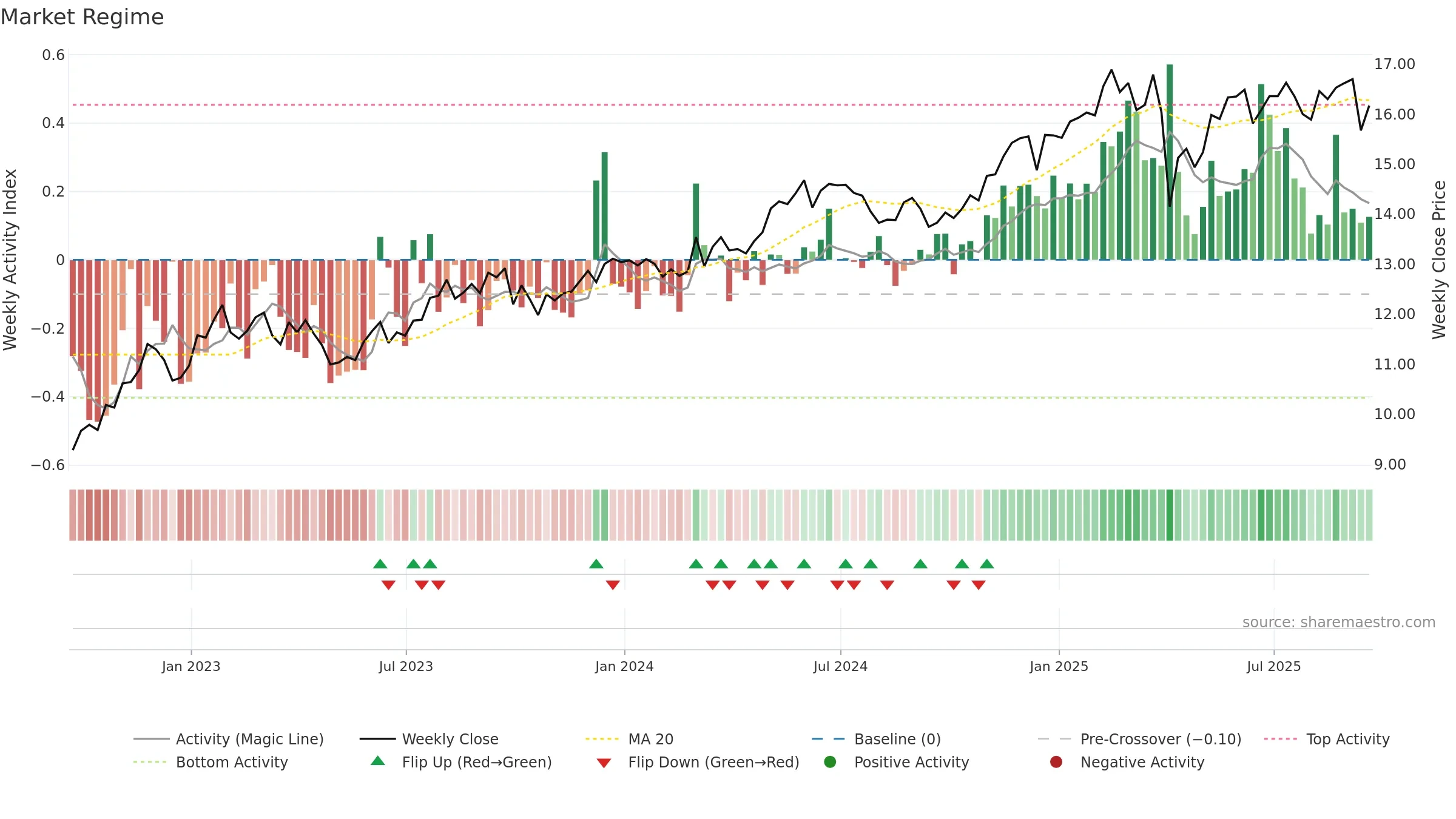
Task: Toggle the Top Activity legend entry
Action: [x=1327, y=739]
